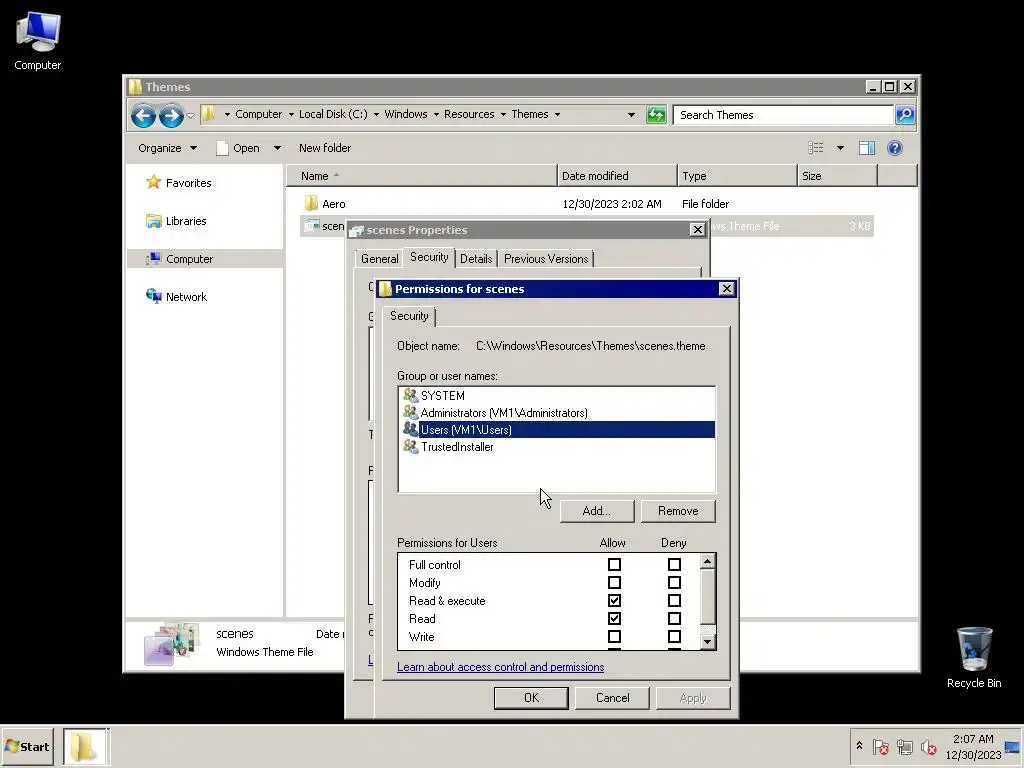Image resolution: width=1024 pixels, height=768 pixels.
Task: Select Computer in navigation pane
Action: coord(189,259)
